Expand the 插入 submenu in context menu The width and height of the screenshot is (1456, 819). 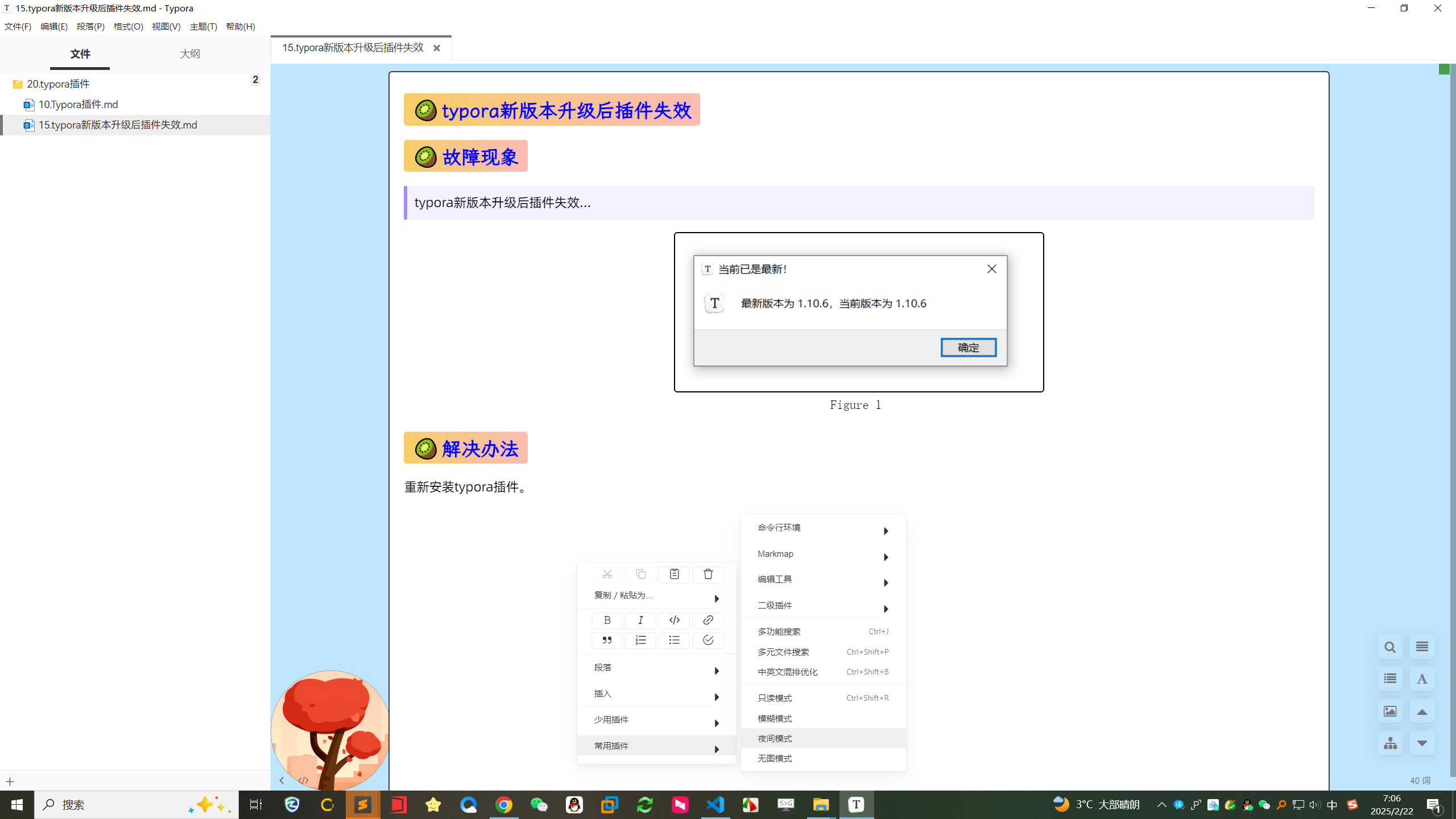point(656,694)
